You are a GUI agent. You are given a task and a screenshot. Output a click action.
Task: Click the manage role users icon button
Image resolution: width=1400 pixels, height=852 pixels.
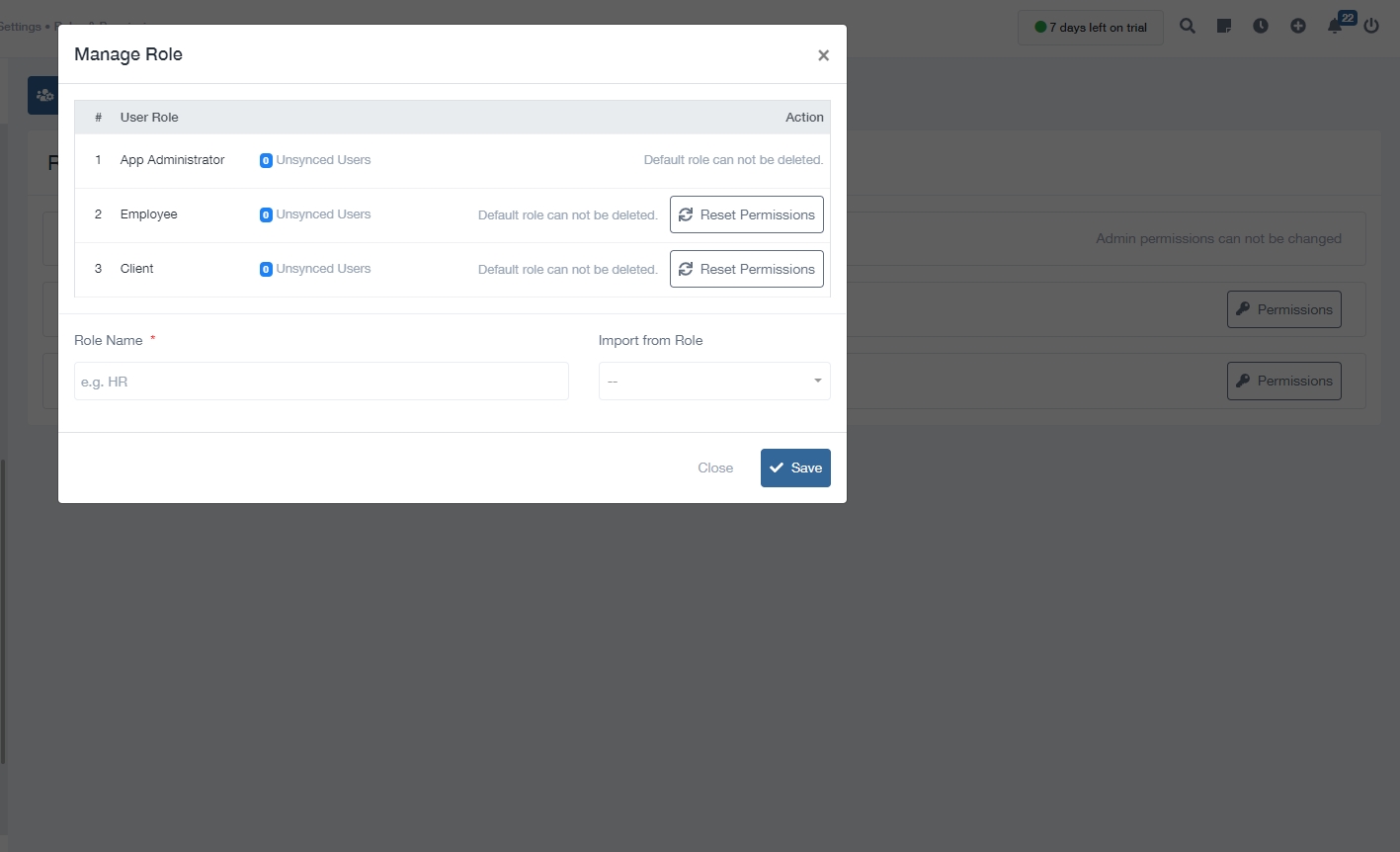point(43,96)
